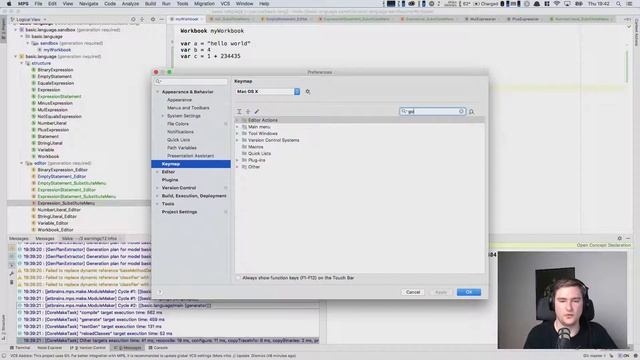Click the Apply button in Preferences
The width and height of the screenshot is (640, 360).
point(441,292)
